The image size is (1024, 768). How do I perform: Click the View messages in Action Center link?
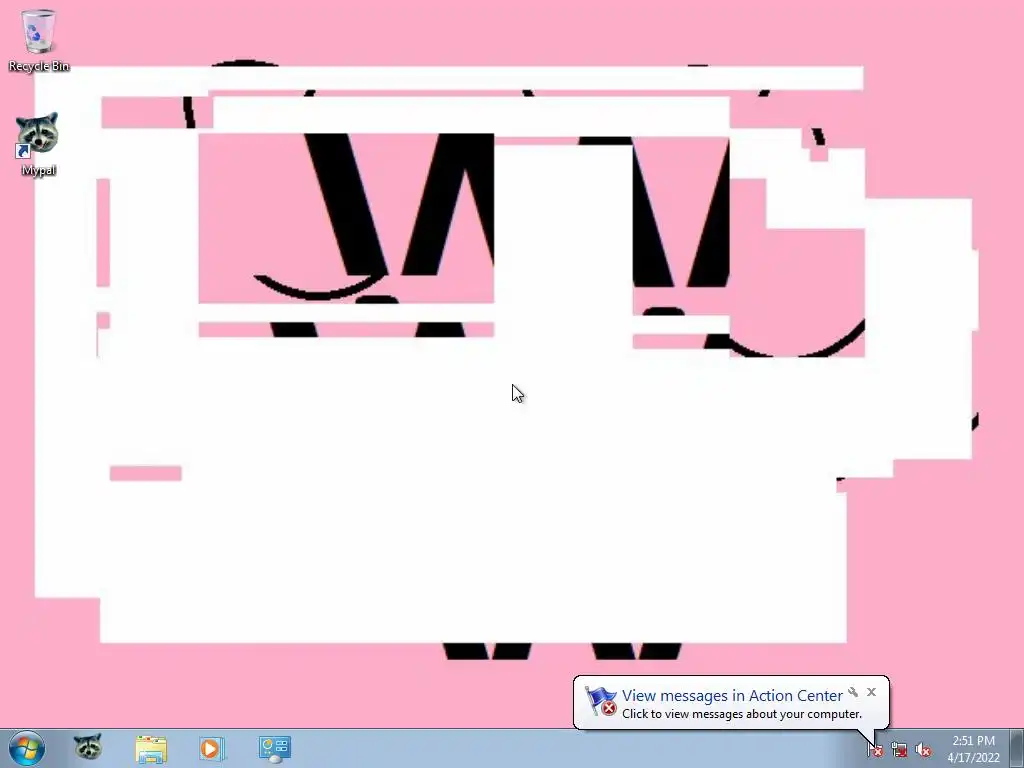point(732,696)
